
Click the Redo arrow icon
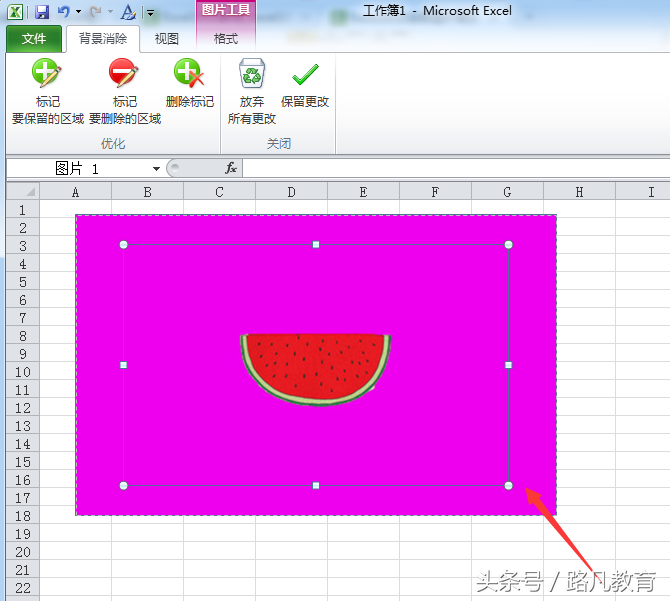(x=96, y=12)
